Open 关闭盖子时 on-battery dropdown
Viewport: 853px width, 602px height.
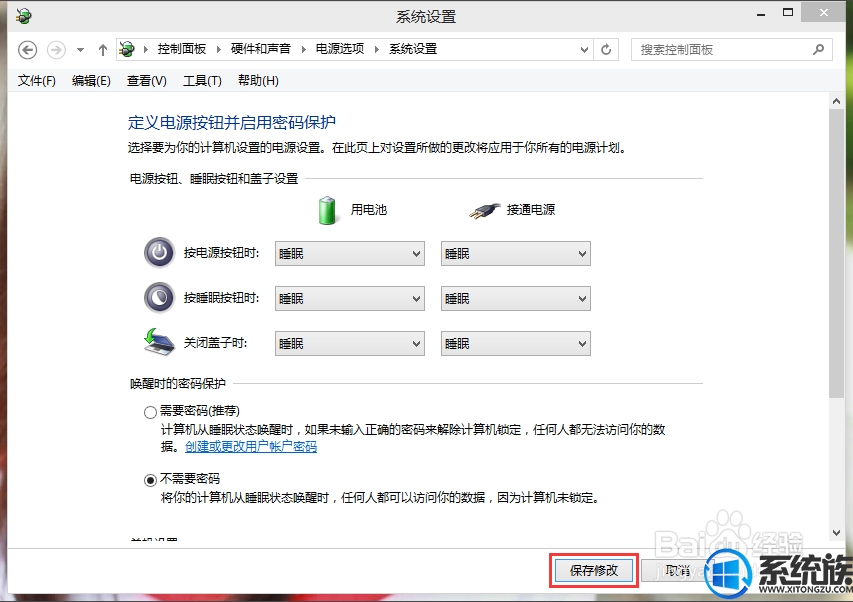pyautogui.click(x=350, y=344)
